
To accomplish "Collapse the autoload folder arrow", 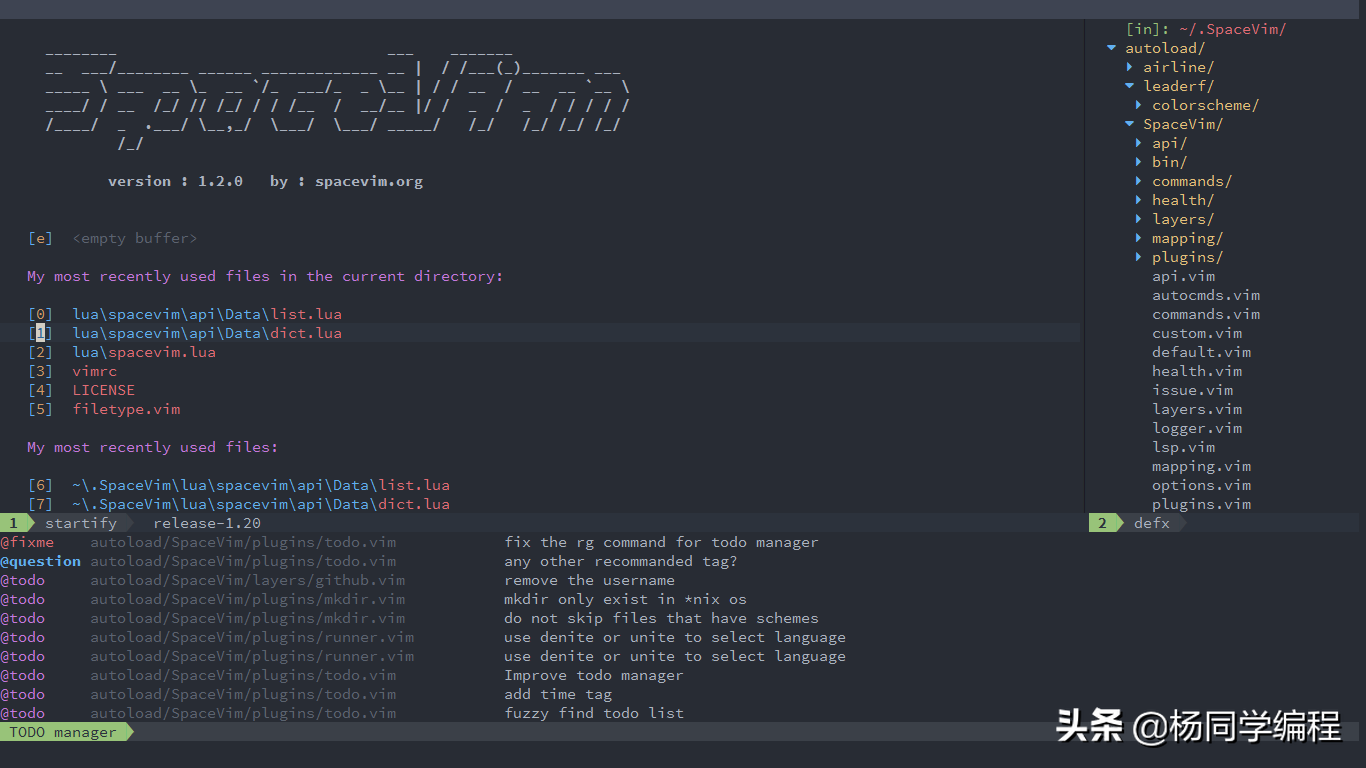I will [x=1111, y=48].
